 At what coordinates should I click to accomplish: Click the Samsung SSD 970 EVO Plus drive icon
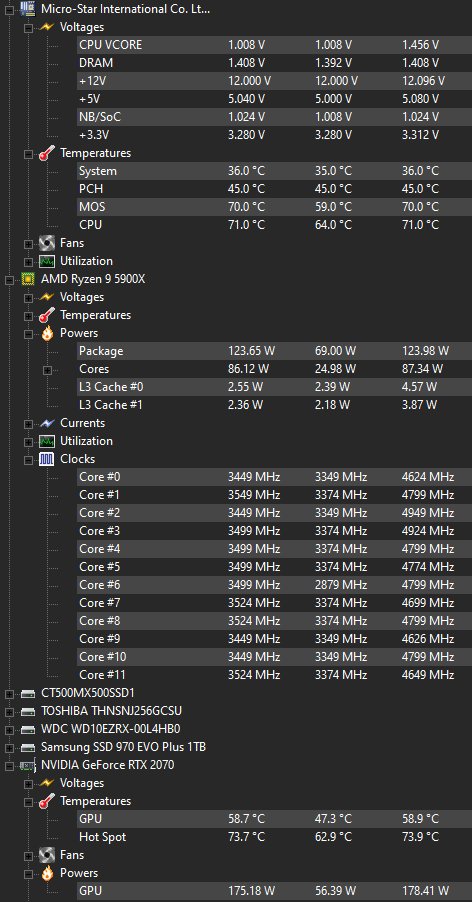(27, 747)
